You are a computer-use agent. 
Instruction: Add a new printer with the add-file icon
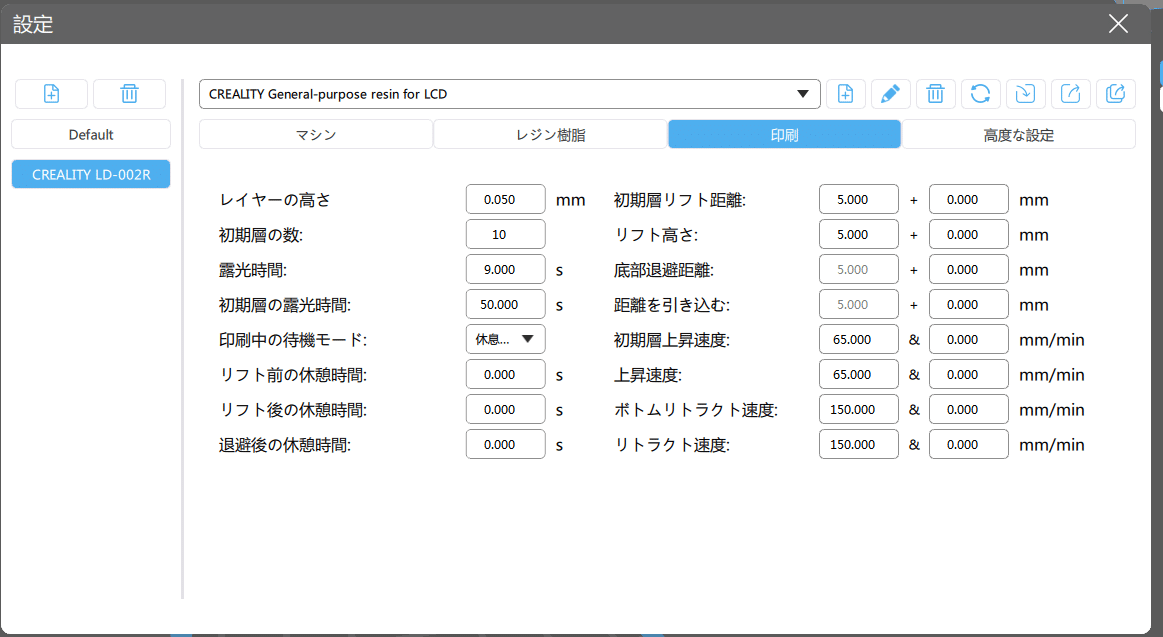(51, 93)
